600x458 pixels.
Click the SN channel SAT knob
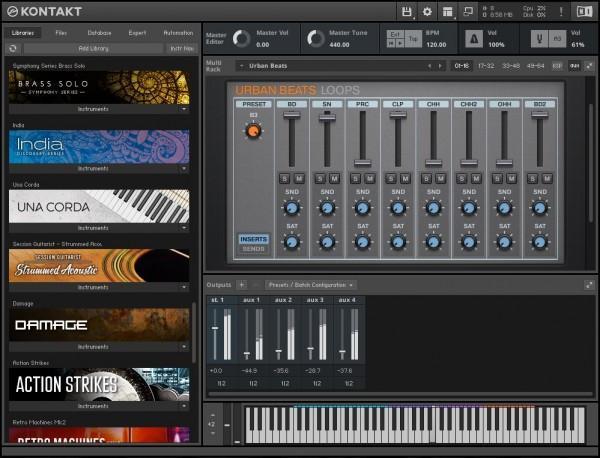(x=327, y=242)
